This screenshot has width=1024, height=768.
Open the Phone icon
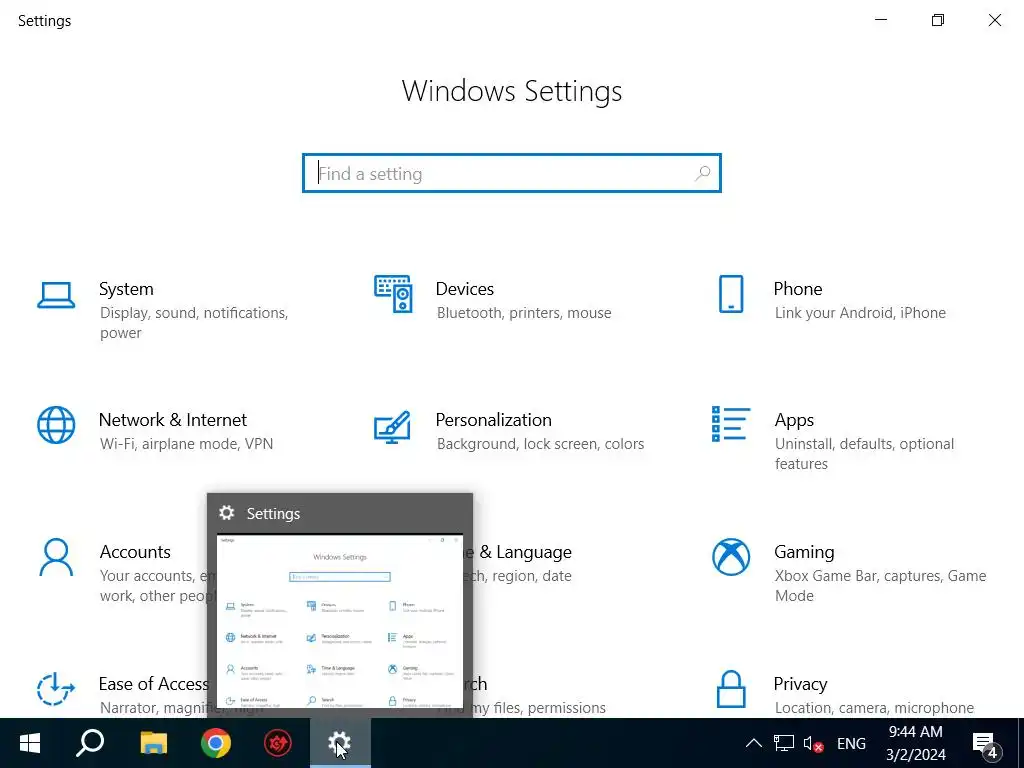pos(731,294)
